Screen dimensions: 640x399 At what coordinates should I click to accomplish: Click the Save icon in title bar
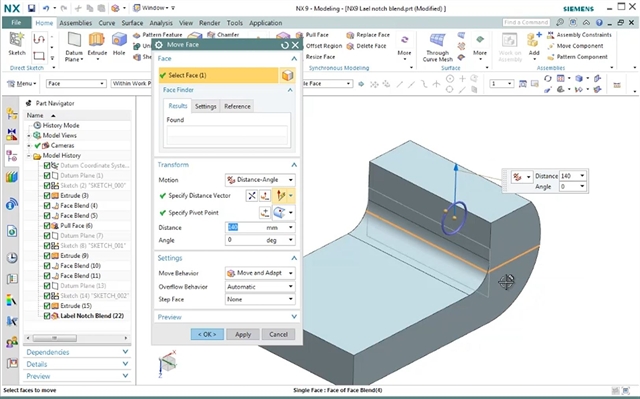[x=31, y=8]
